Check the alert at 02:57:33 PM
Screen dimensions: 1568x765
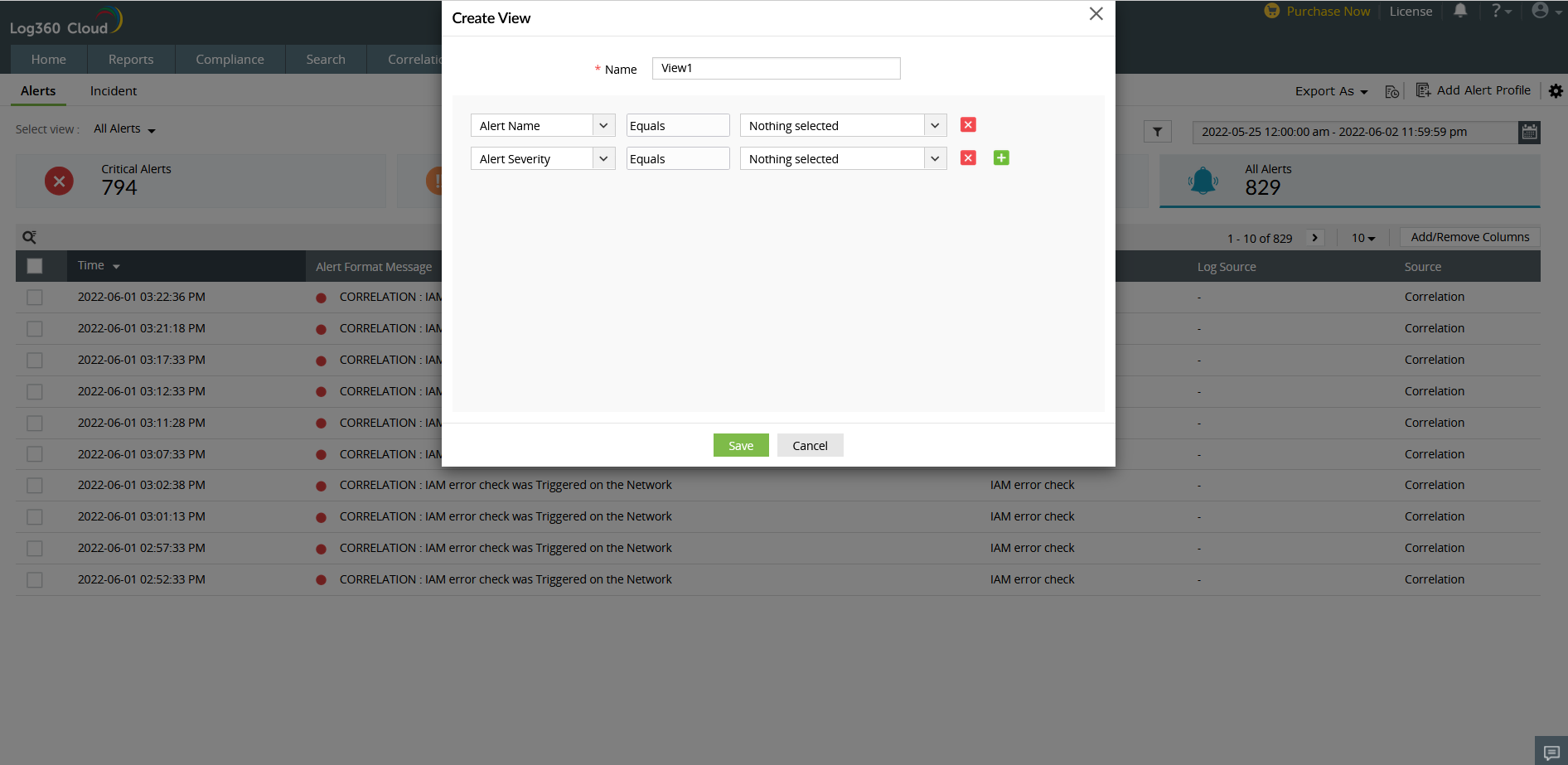coord(35,549)
